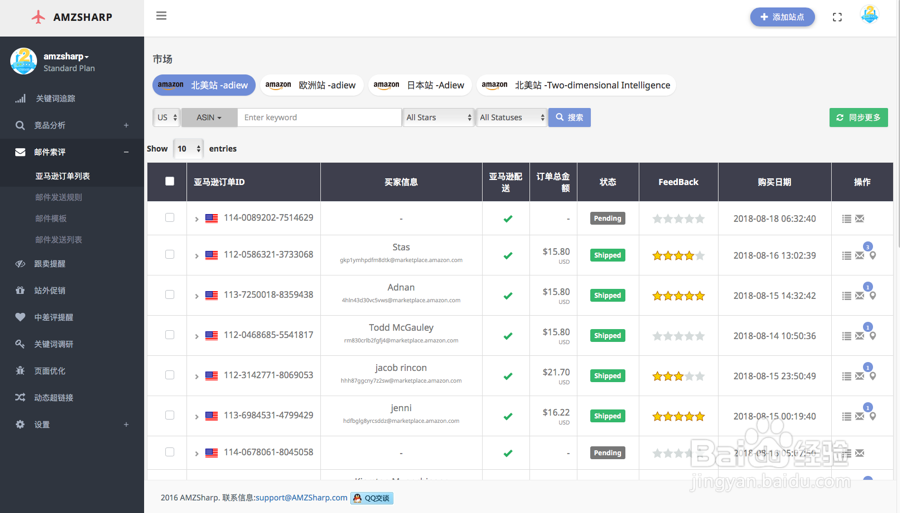This screenshot has height=513, width=900.
Task: Click the gift icon beside 站外促销
Action: [x=20, y=290]
